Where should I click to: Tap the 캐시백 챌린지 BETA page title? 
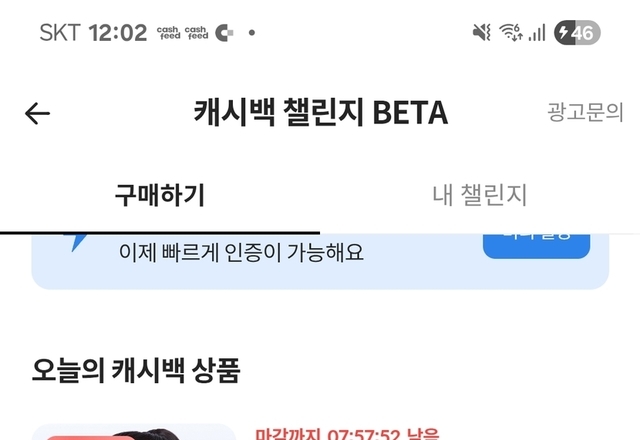point(321,112)
